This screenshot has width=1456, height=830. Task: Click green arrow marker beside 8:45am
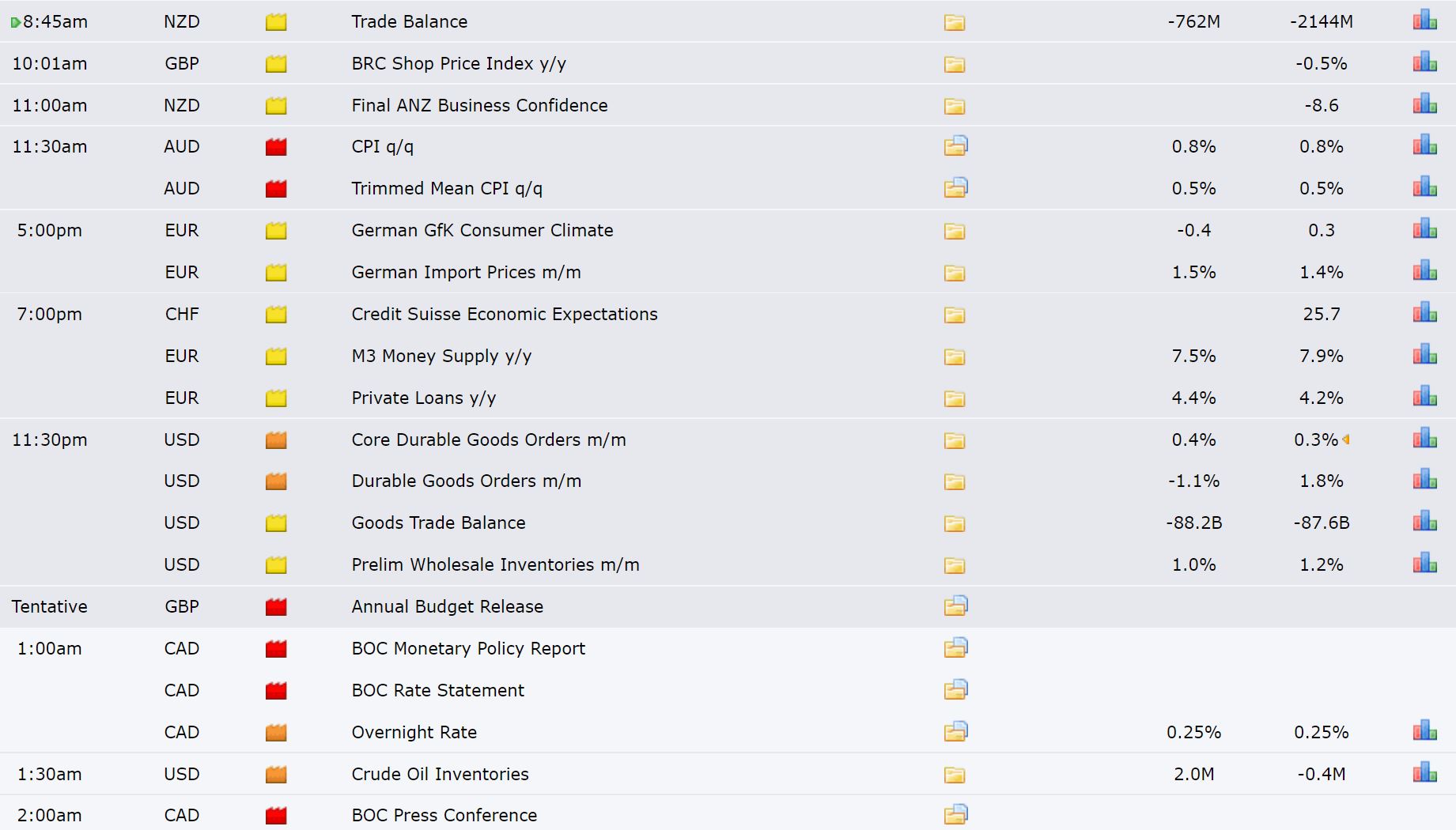click(15, 23)
